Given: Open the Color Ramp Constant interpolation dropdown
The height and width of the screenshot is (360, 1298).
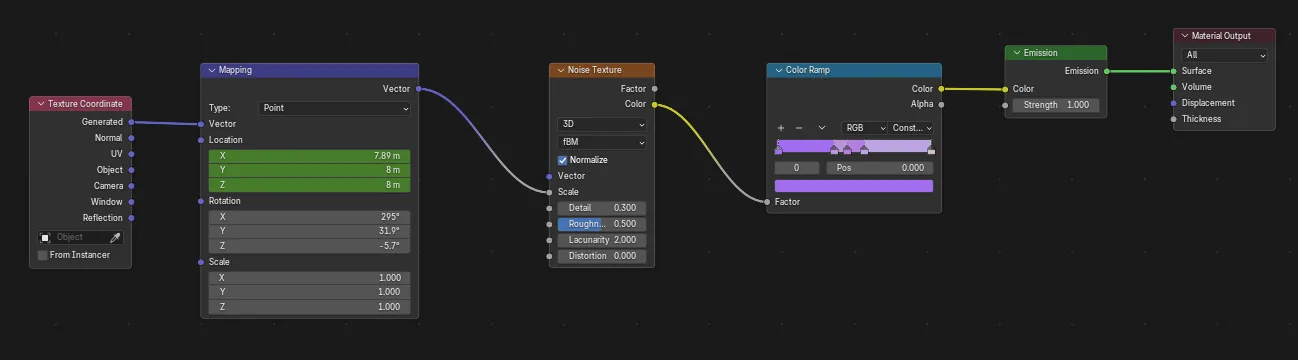Looking at the screenshot, I should click(912, 128).
